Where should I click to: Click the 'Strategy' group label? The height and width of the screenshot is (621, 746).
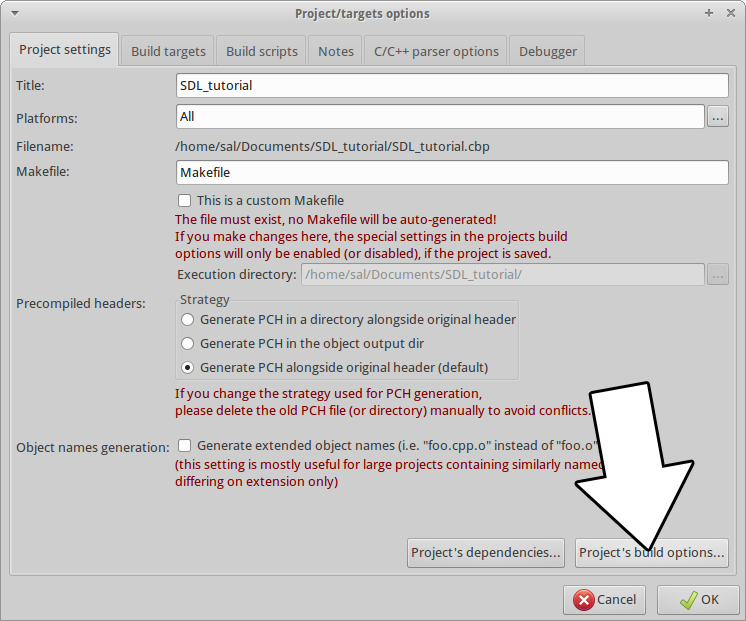(205, 300)
